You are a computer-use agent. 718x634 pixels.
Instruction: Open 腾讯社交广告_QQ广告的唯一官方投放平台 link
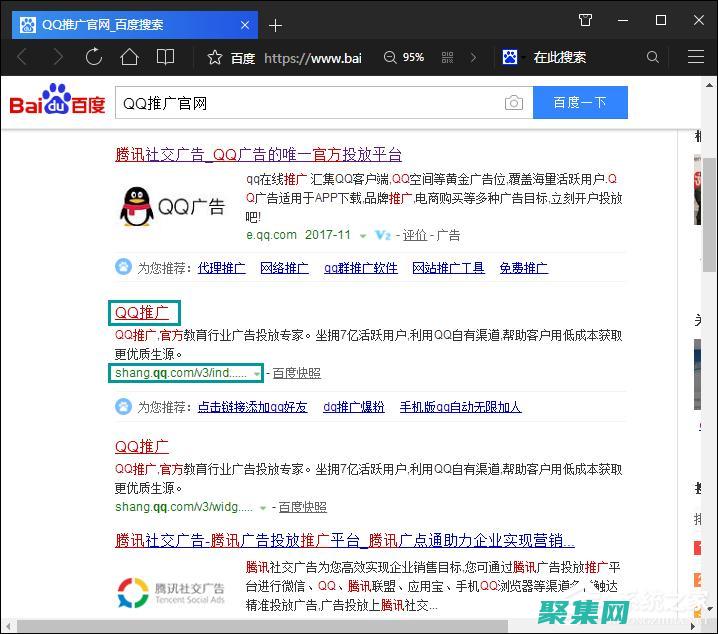point(258,154)
